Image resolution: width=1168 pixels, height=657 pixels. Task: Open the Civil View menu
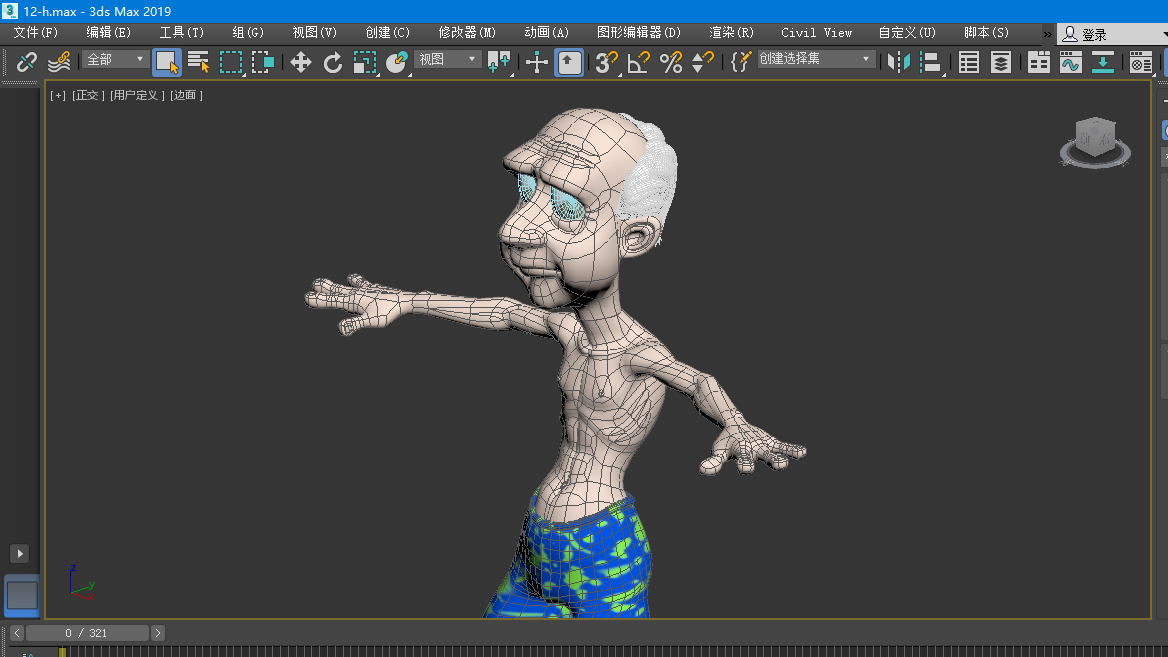(x=816, y=33)
